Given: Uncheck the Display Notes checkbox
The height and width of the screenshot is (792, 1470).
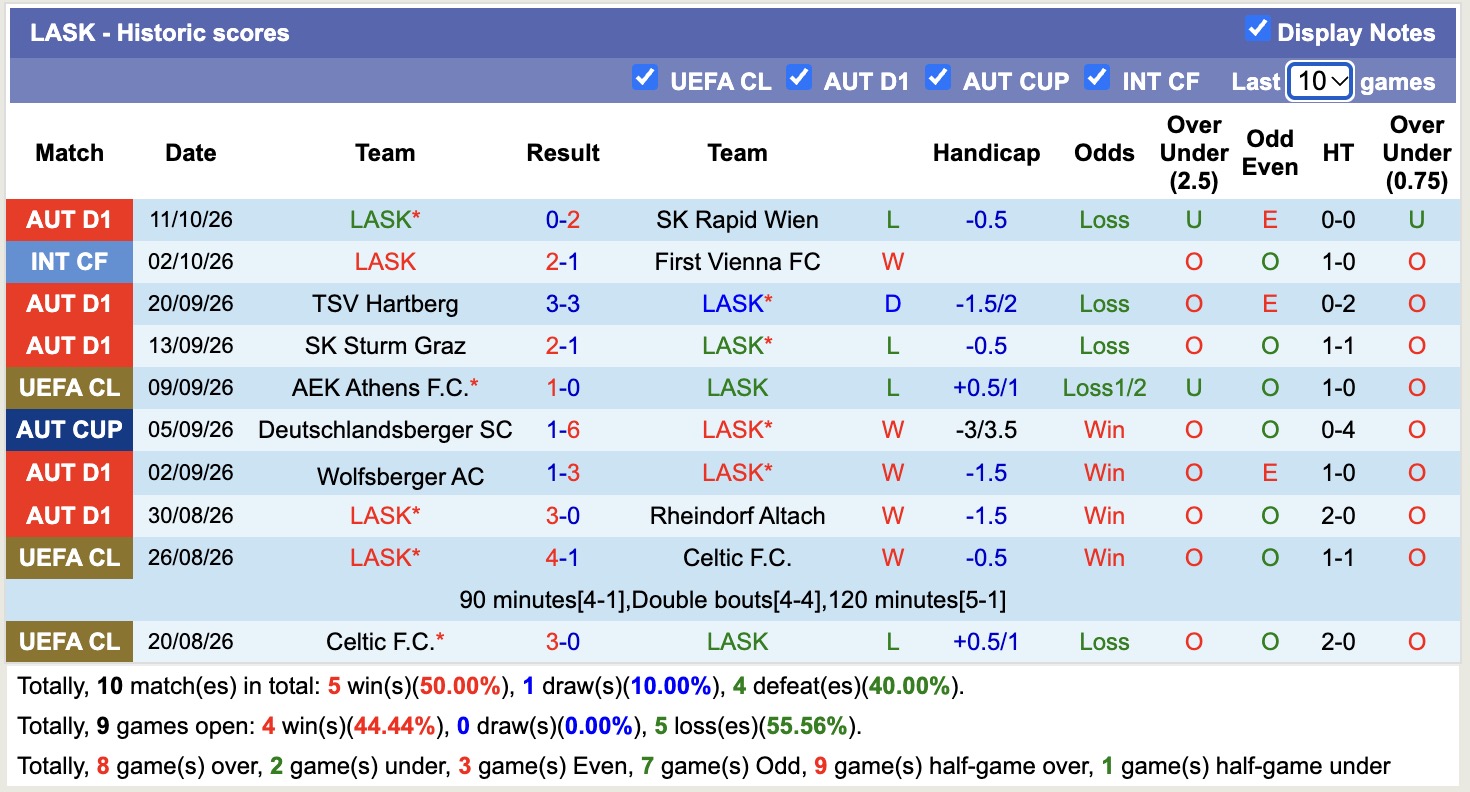Looking at the screenshot, I should (x=1258, y=29).
